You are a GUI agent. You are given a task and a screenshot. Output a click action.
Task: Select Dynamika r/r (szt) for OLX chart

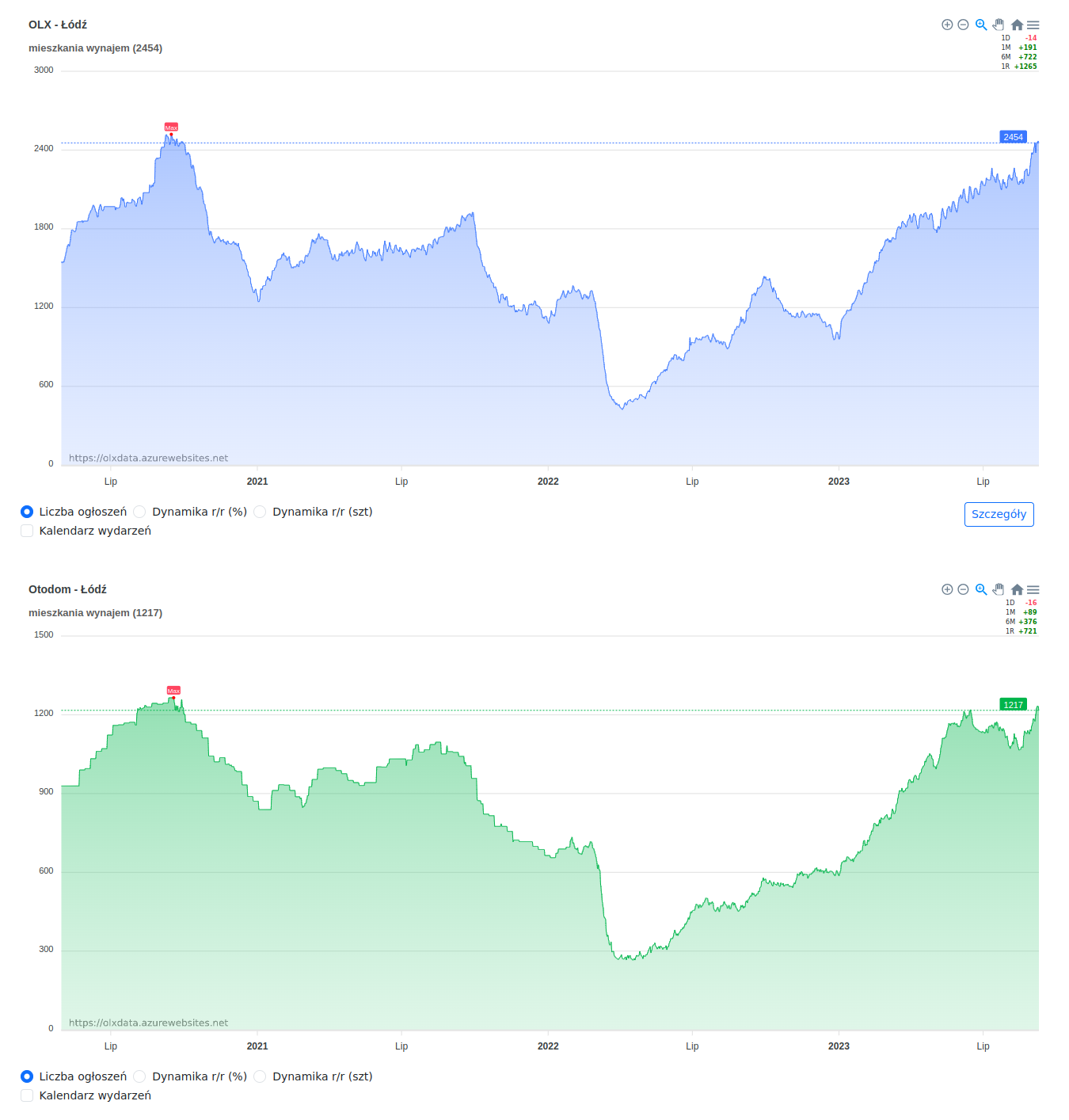(261, 512)
